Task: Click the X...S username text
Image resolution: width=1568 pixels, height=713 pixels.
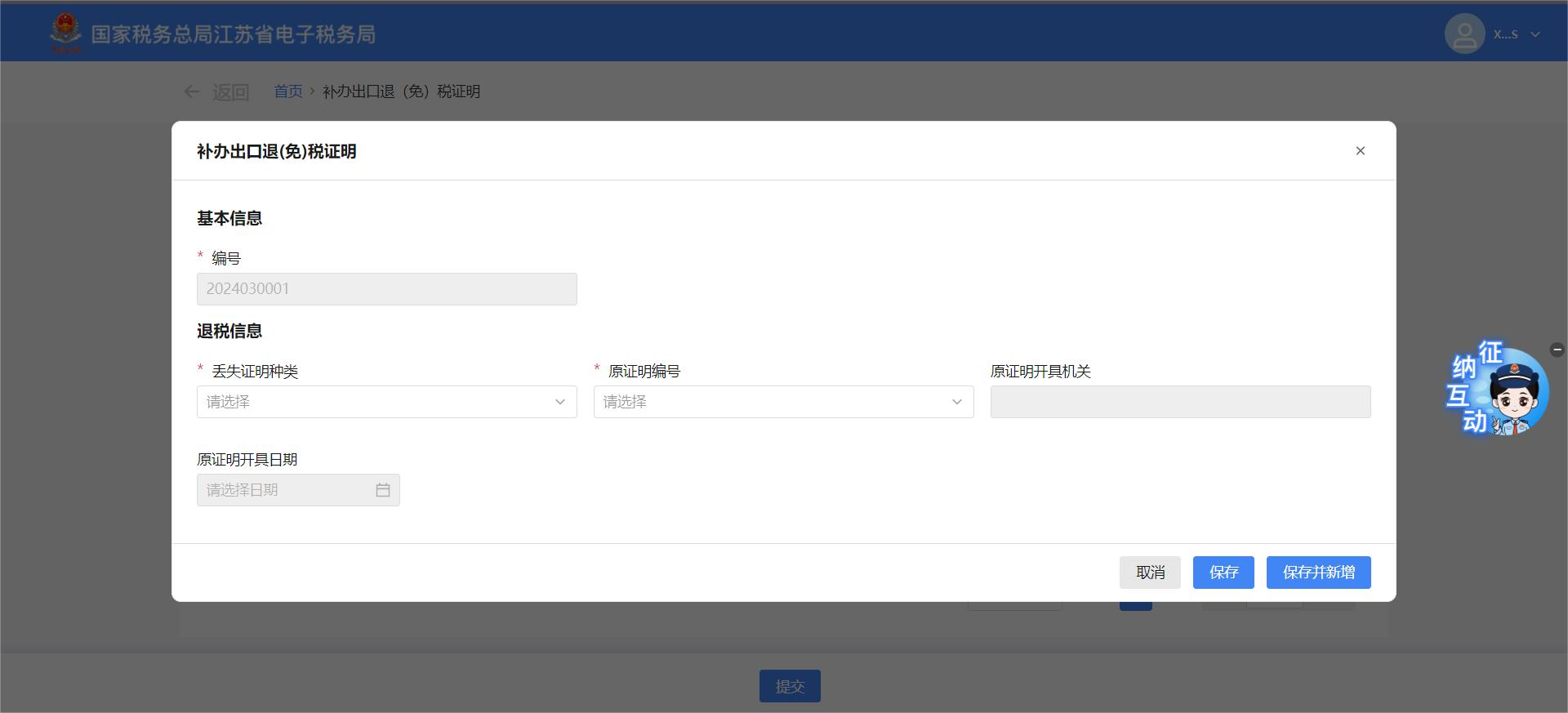Action: click(x=1505, y=34)
